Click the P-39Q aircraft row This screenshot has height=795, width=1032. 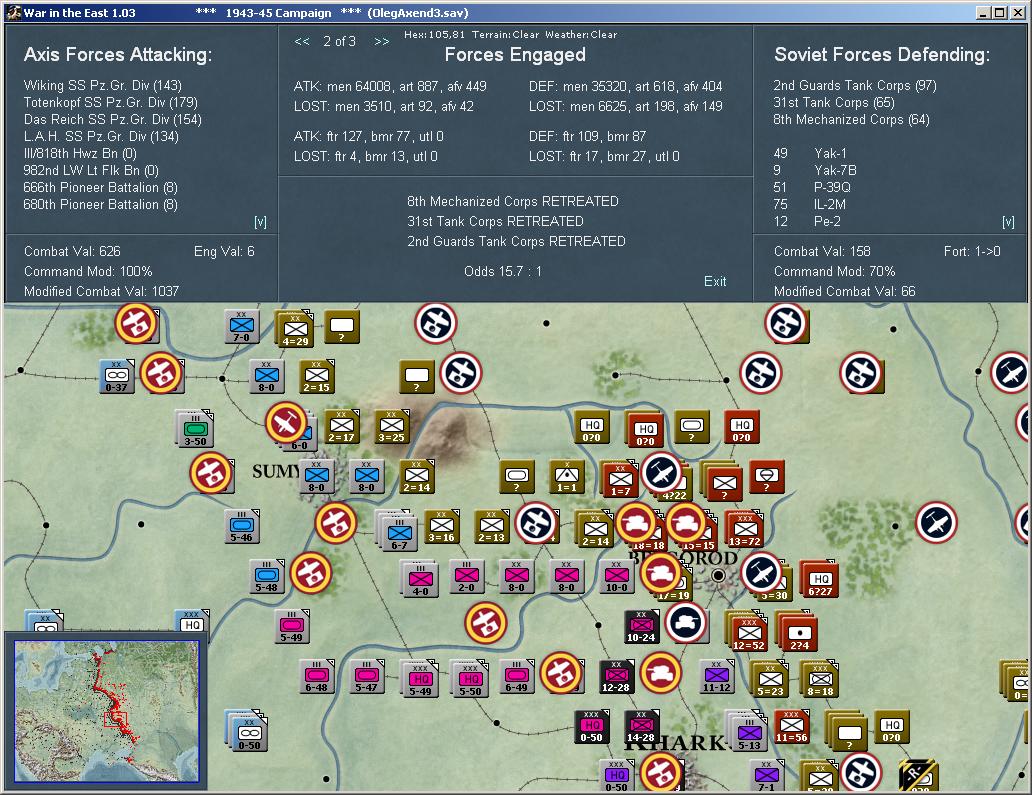[812, 188]
